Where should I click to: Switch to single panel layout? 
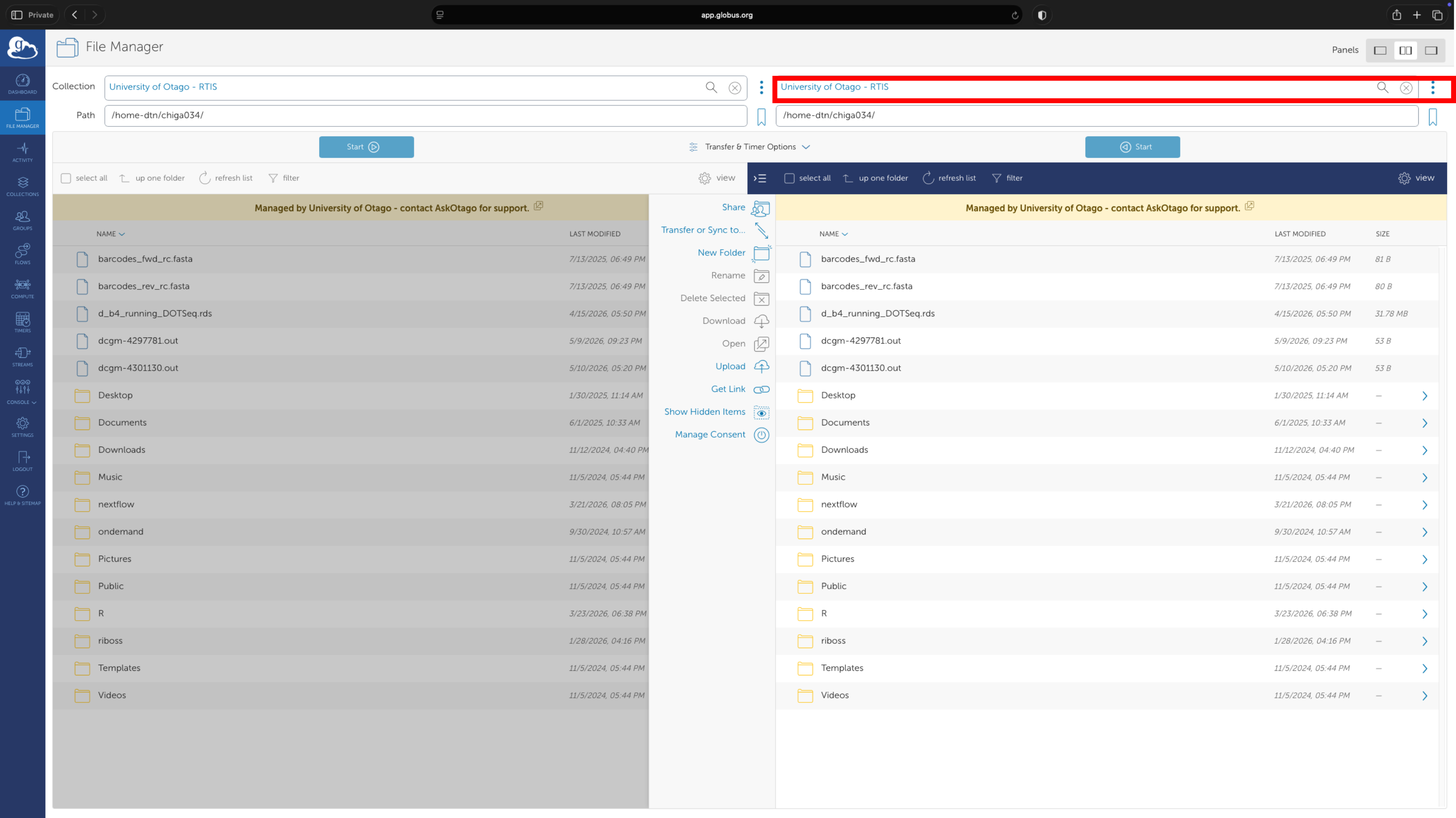click(x=1380, y=50)
